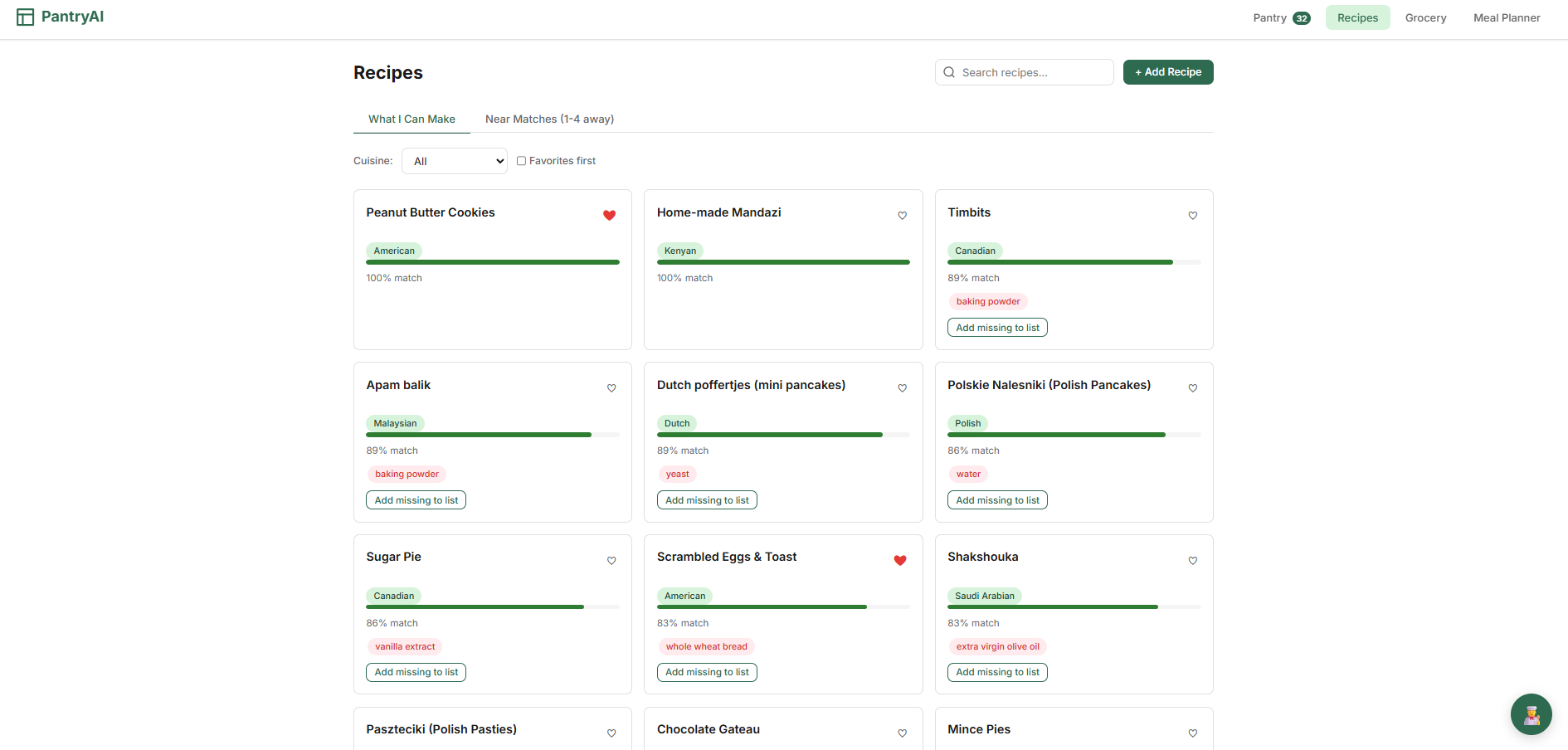Viewport: 1568px width, 750px height.
Task: Click Timbits match progress bar
Action: click(x=1074, y=262)
